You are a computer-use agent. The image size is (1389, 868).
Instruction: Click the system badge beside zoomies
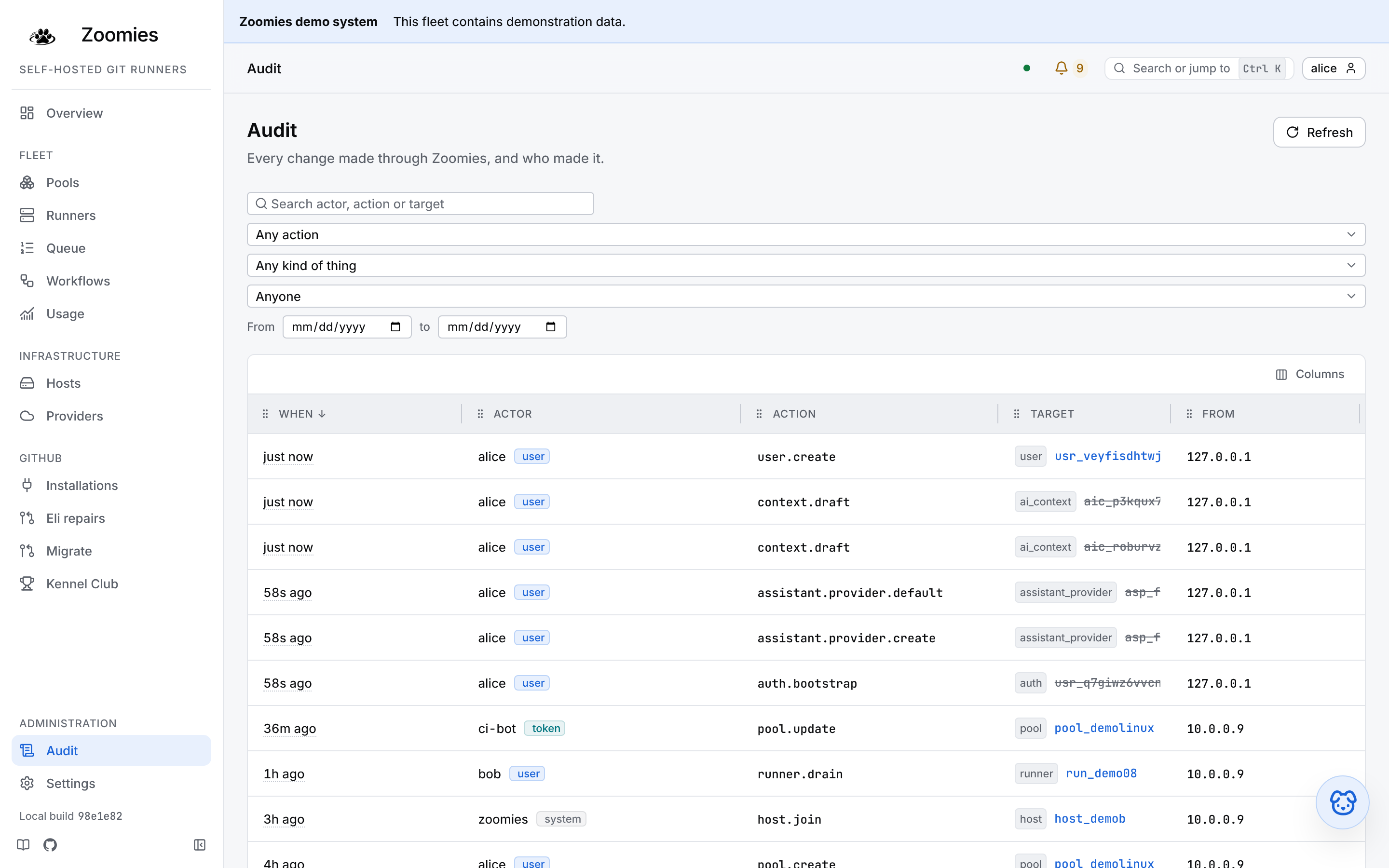coord(562,819)
